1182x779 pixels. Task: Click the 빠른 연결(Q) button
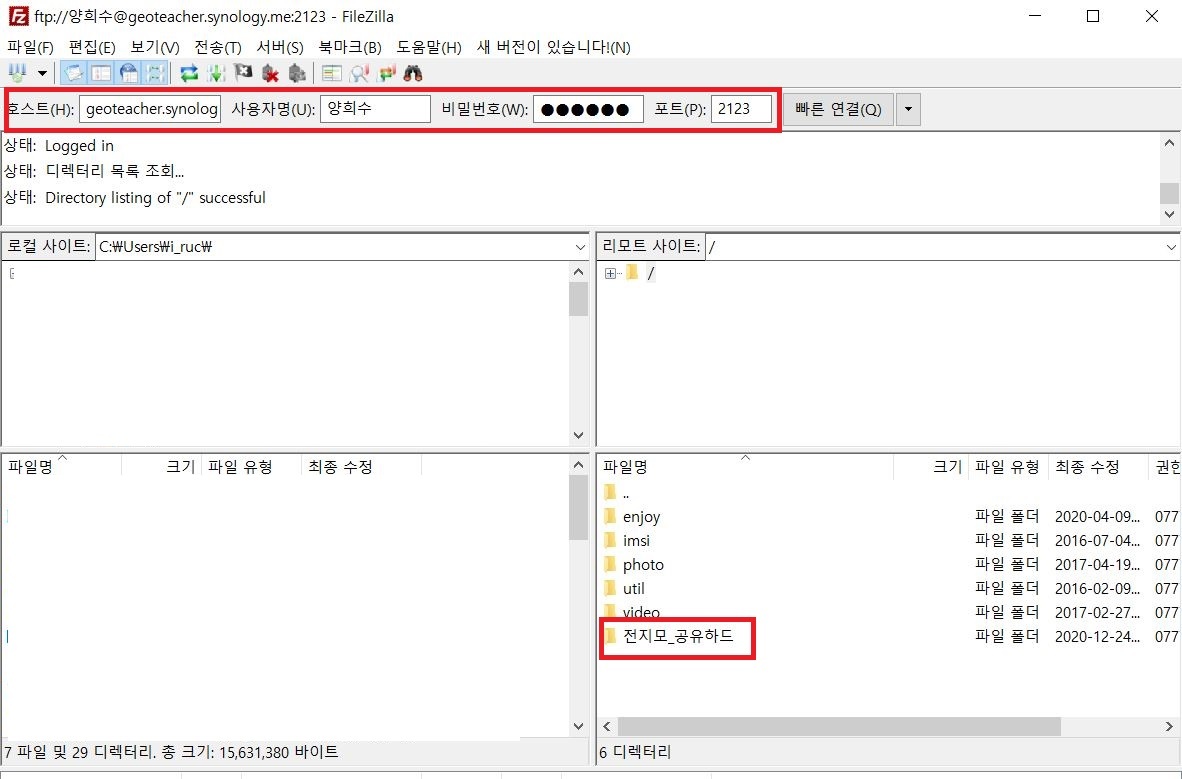click(x=838, y=109)
